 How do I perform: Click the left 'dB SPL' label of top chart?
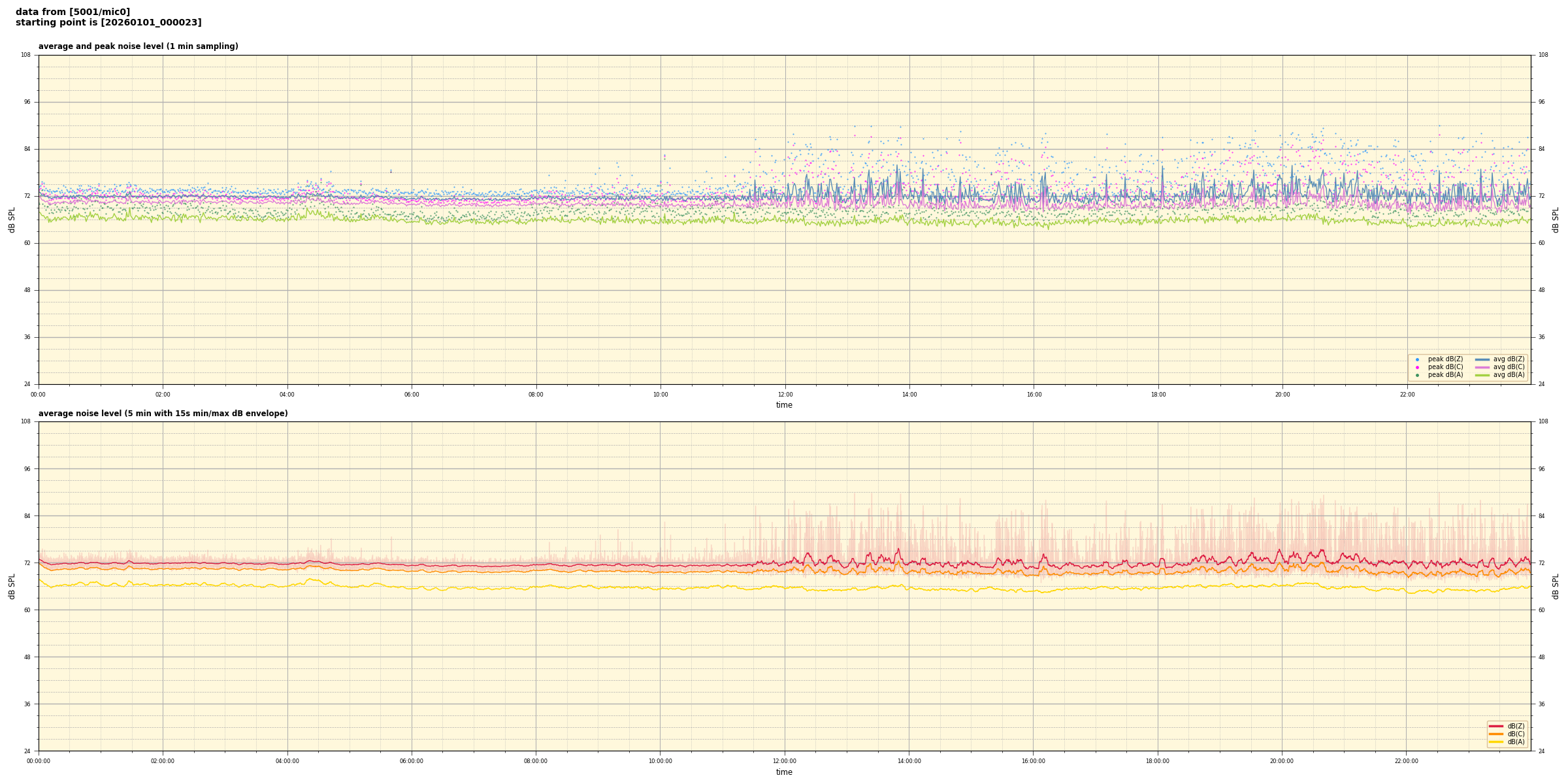point(12,220)
